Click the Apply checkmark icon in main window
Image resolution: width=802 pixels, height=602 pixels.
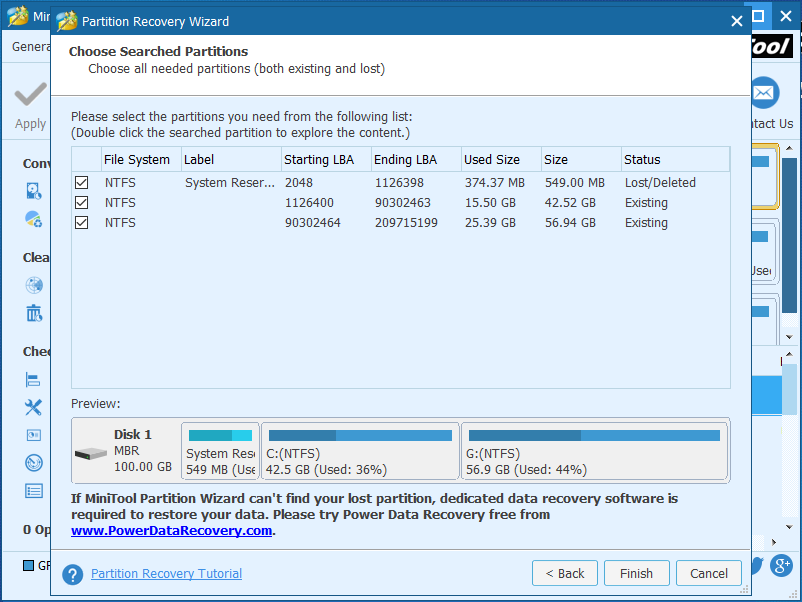coord(31,94)
